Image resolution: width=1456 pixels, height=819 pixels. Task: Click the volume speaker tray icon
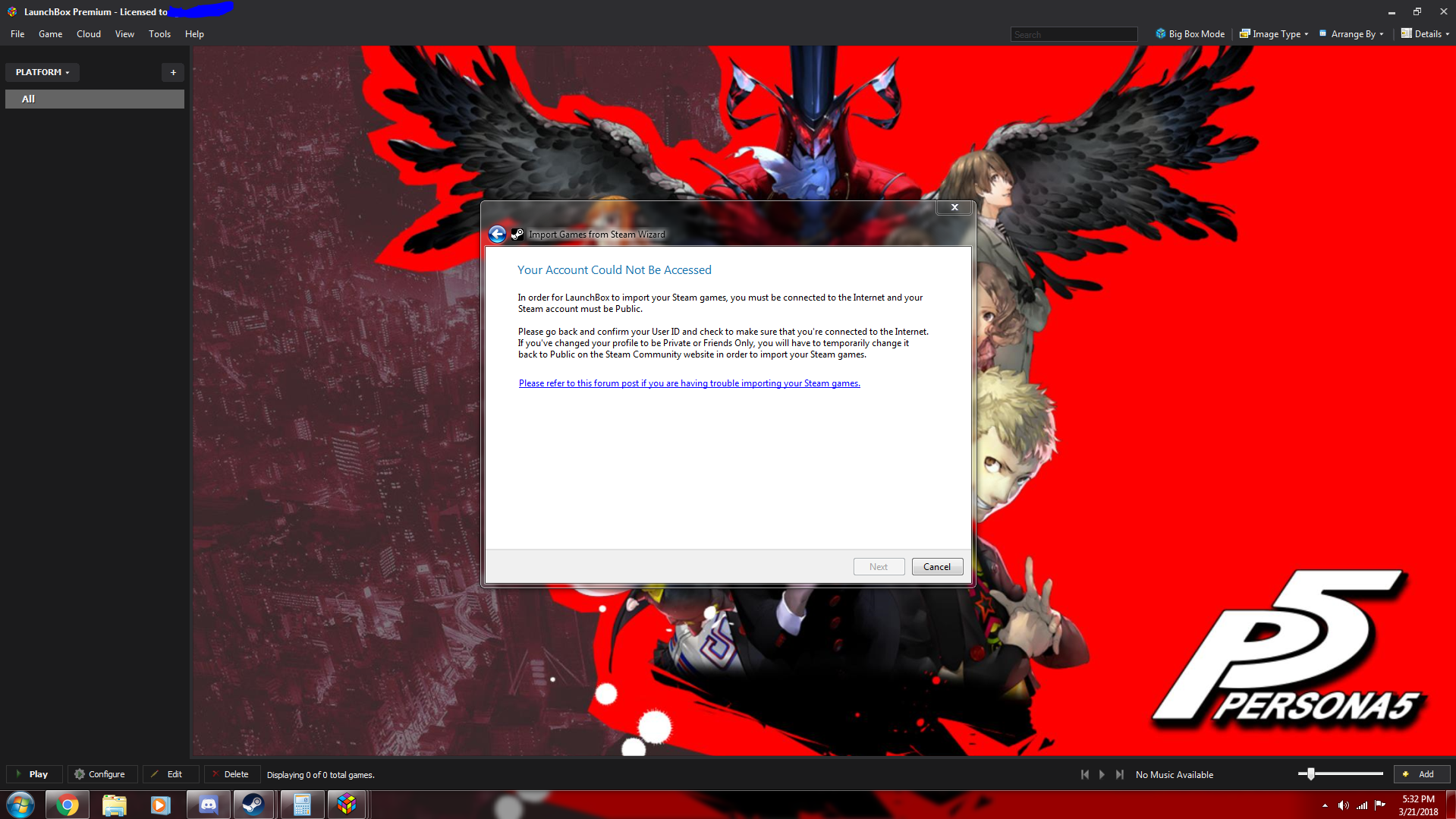tap(1343, 805)
